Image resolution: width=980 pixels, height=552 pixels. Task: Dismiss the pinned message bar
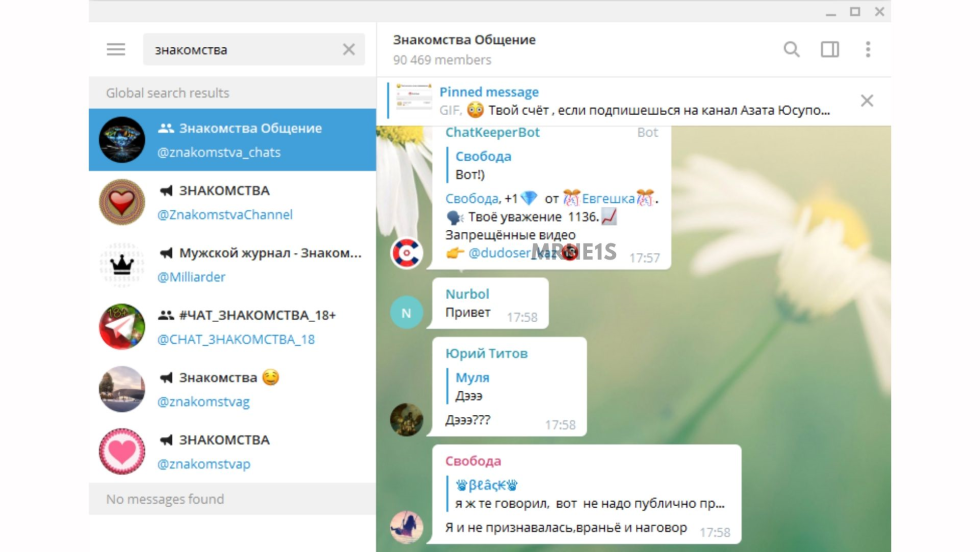(866, 100)
